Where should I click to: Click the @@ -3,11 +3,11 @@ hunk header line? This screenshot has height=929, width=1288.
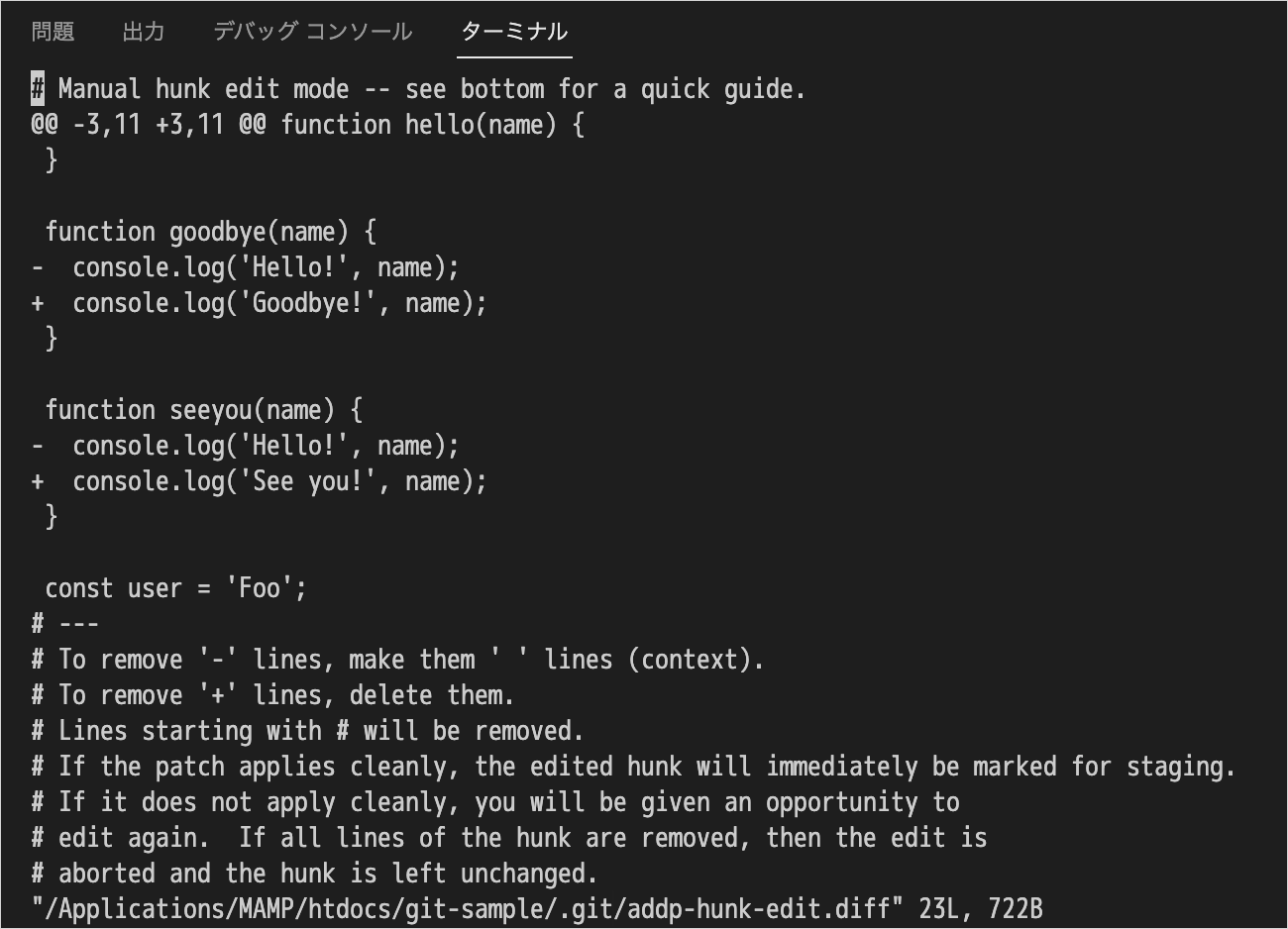pos(308,125)
